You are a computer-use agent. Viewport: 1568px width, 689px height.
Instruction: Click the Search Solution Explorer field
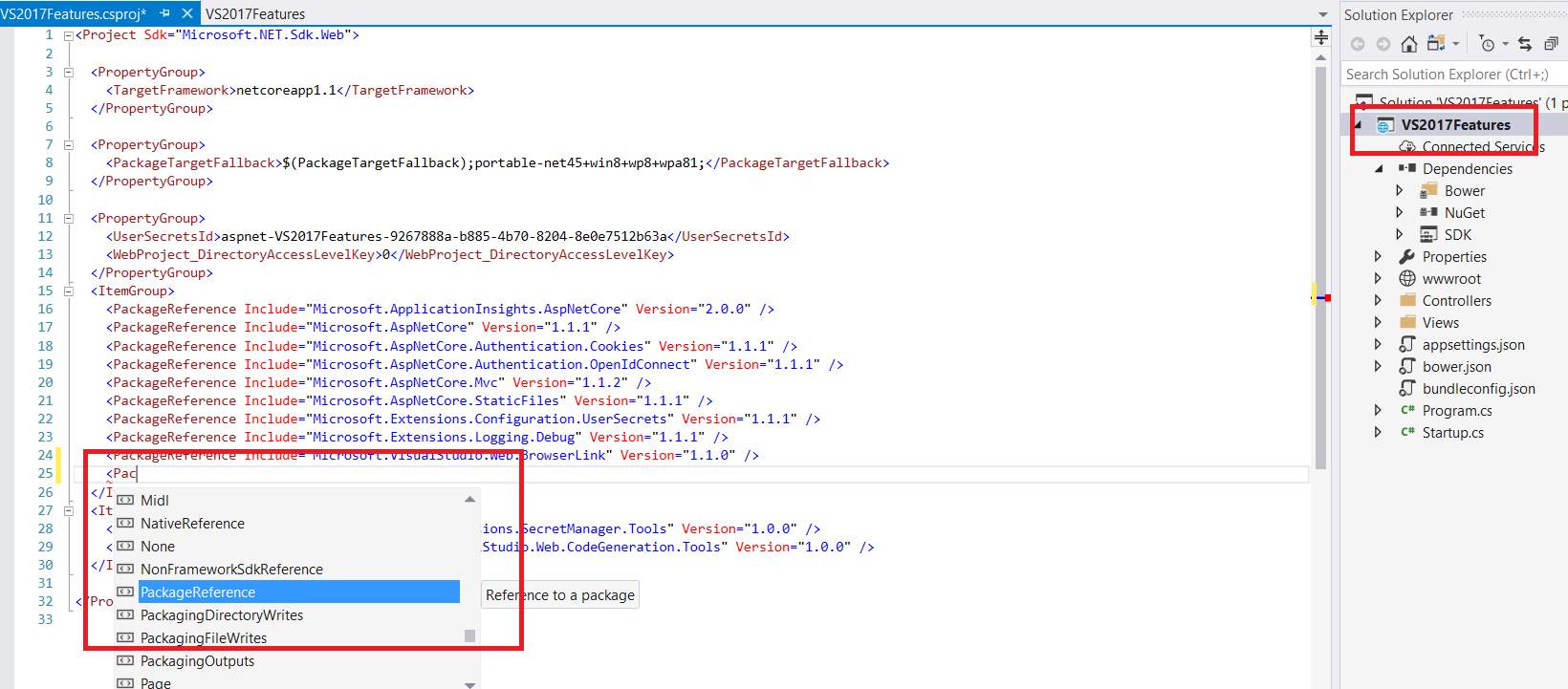[1454, 75]
